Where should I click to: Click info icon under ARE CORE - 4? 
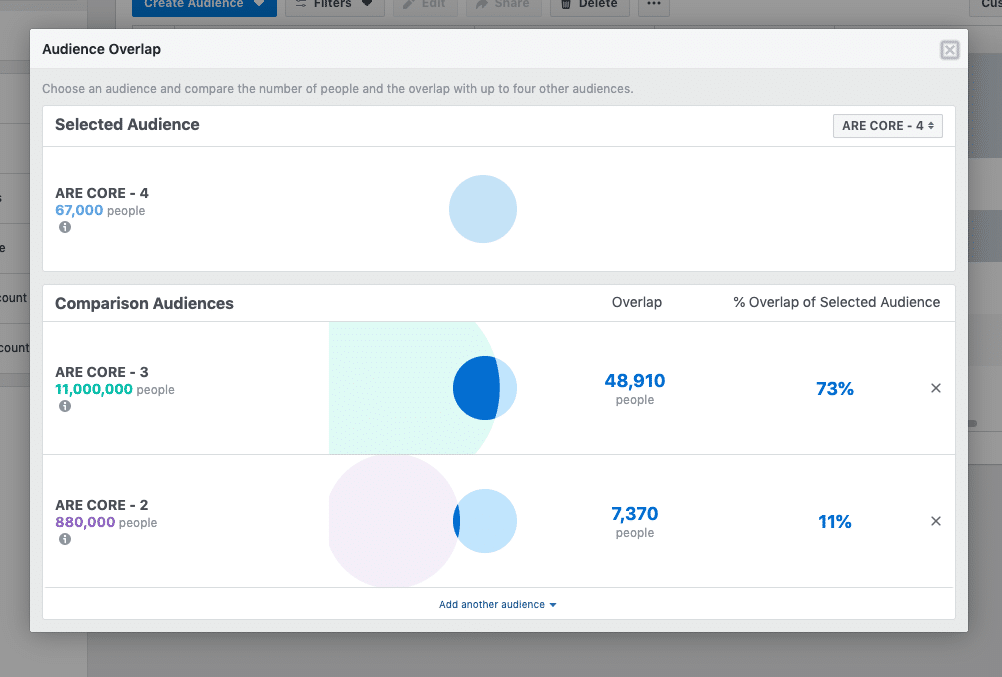[65, 227]
